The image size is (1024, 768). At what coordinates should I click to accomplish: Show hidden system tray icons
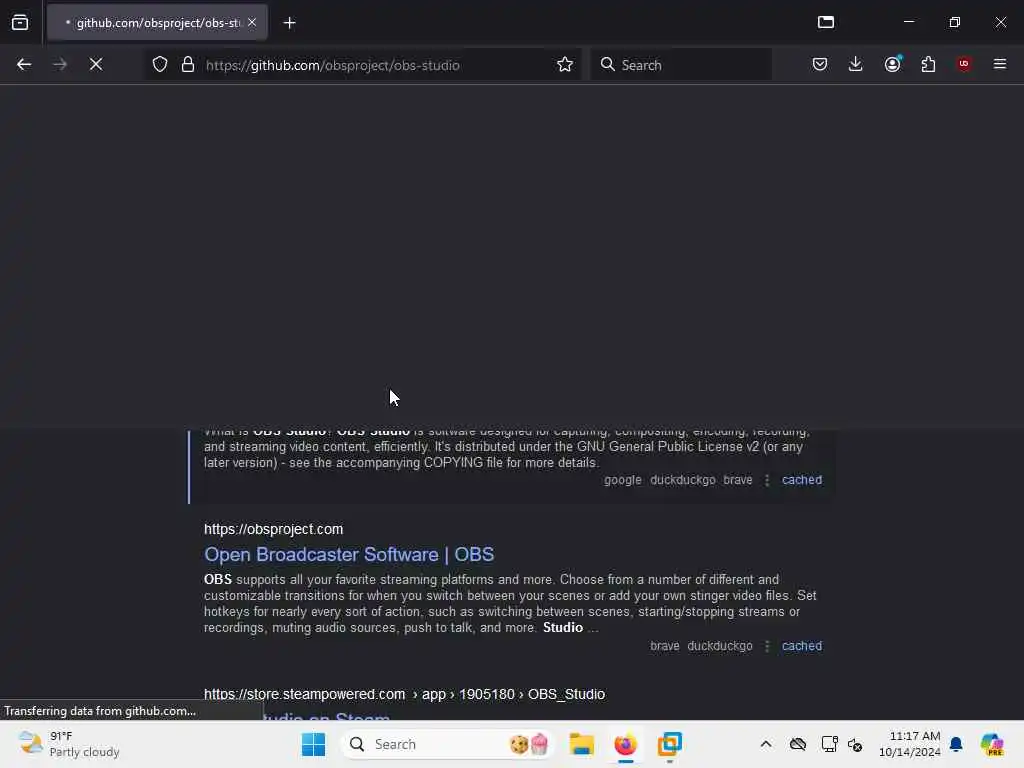click(766, 744)
